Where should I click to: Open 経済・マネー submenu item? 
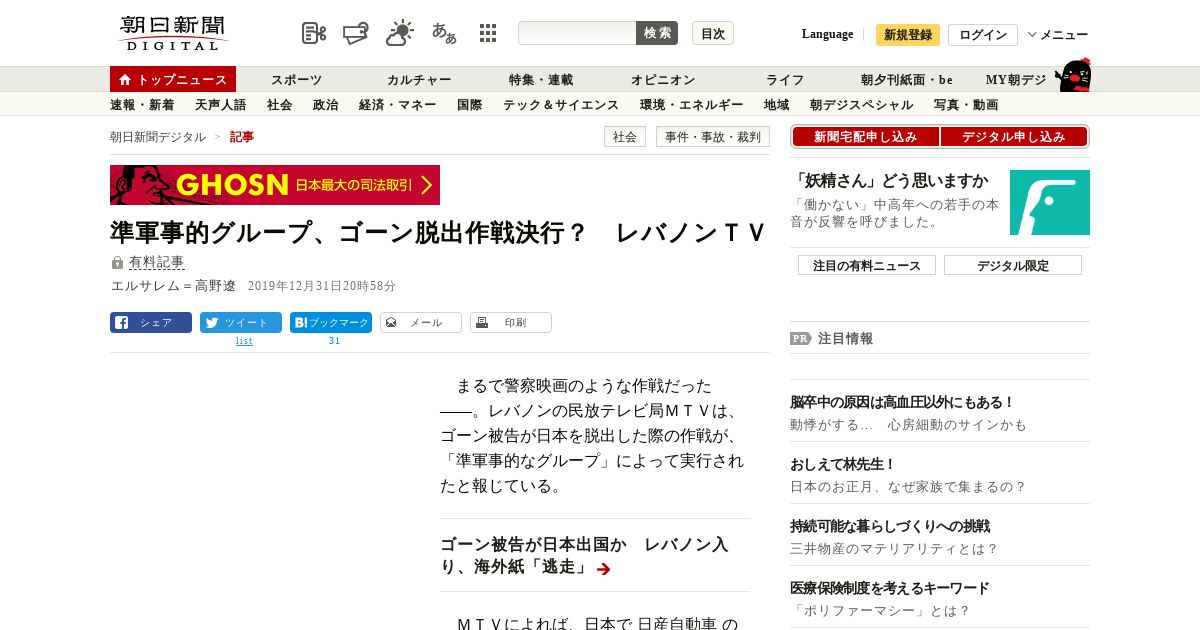tap(398, 104)
